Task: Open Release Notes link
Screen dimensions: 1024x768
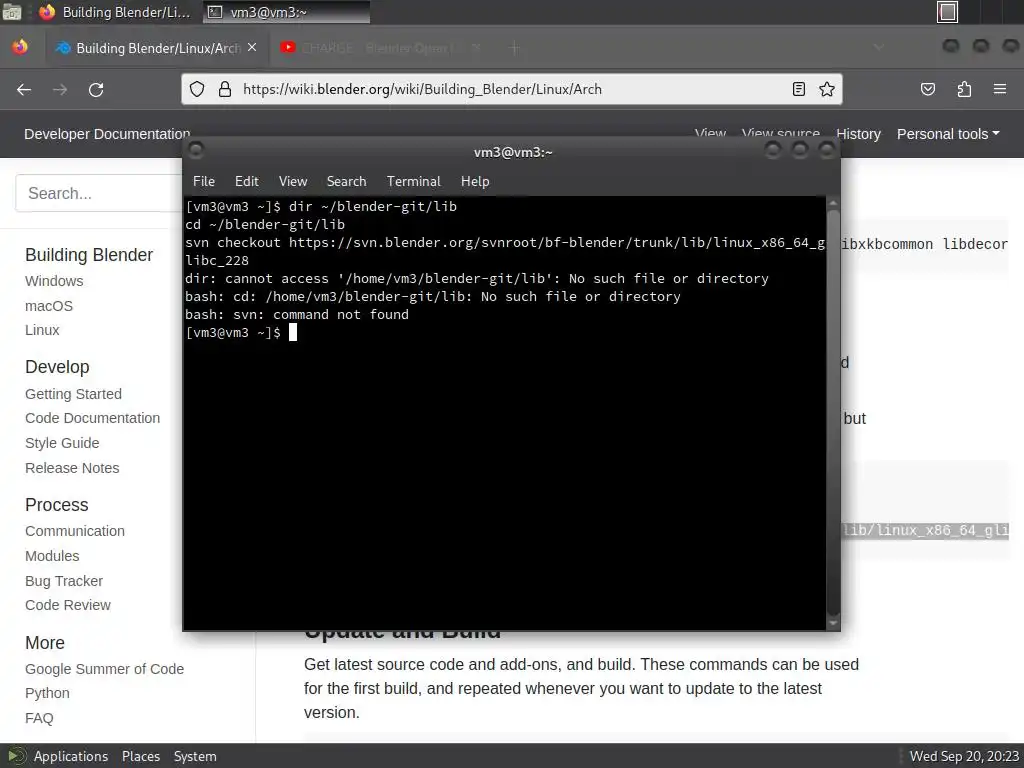Action: click(72, 468)
